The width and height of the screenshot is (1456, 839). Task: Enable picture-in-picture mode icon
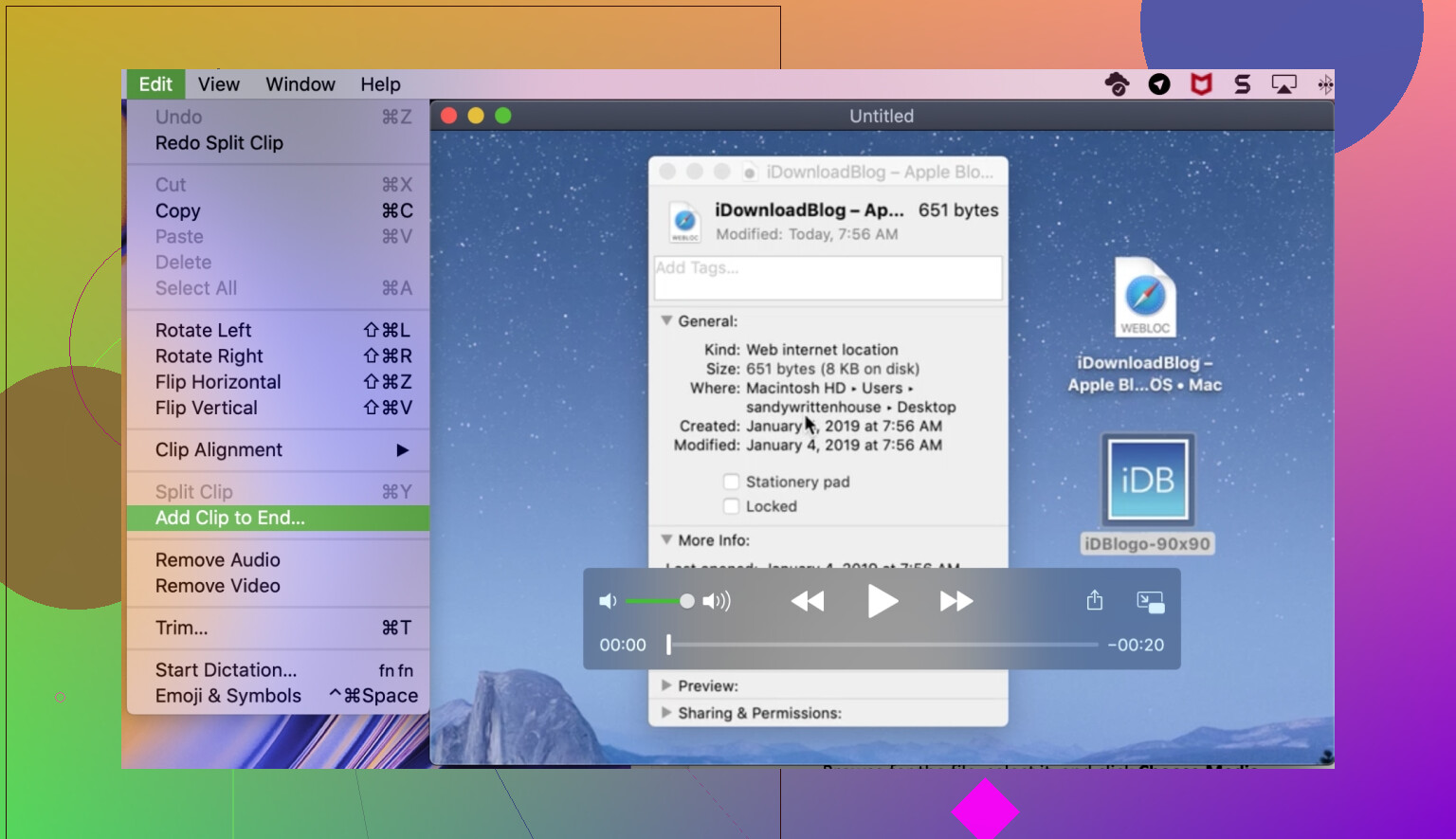tap(1150, 602)
